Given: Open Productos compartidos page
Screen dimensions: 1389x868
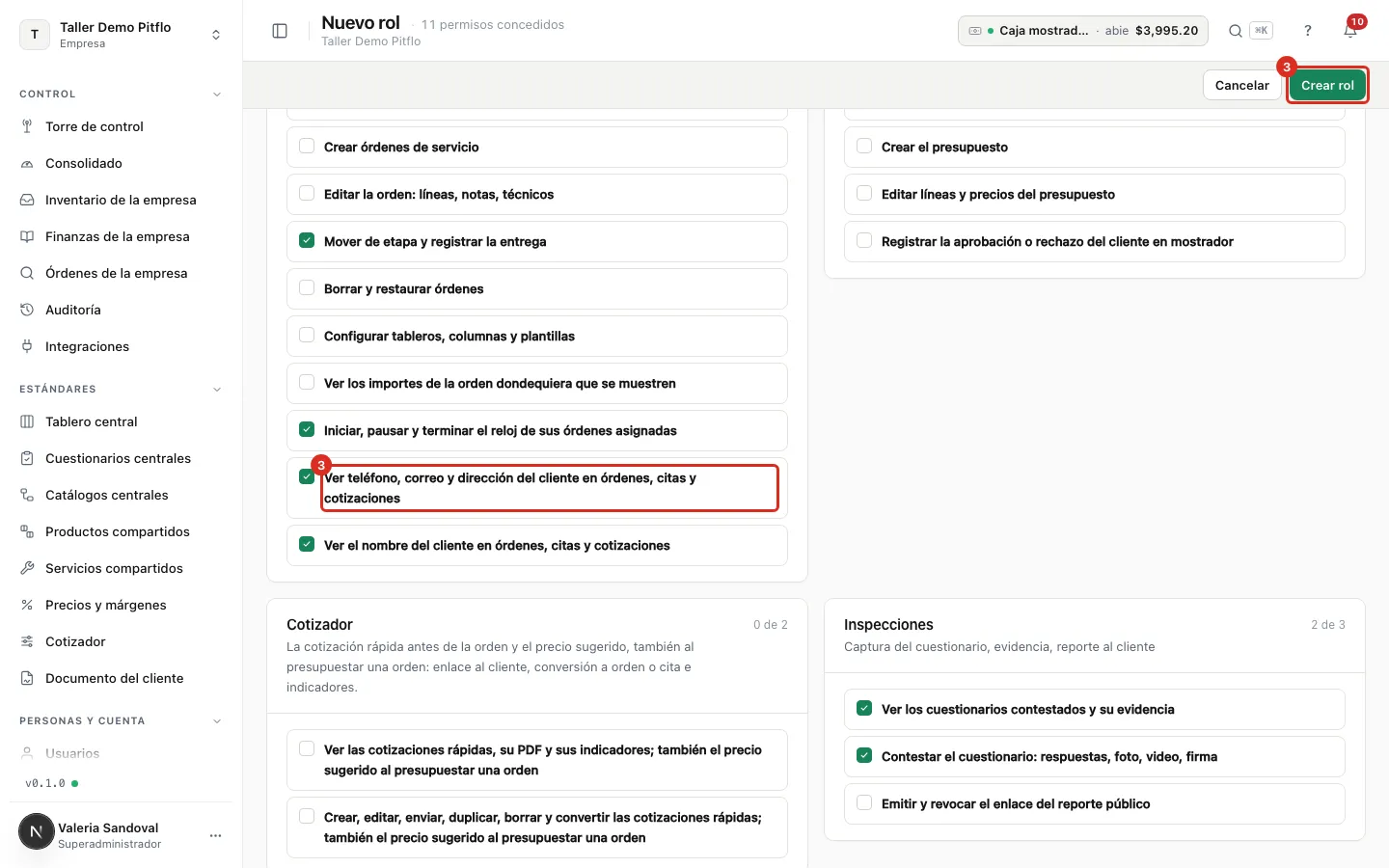Looking at the screenshot, I should click(121, 531).
